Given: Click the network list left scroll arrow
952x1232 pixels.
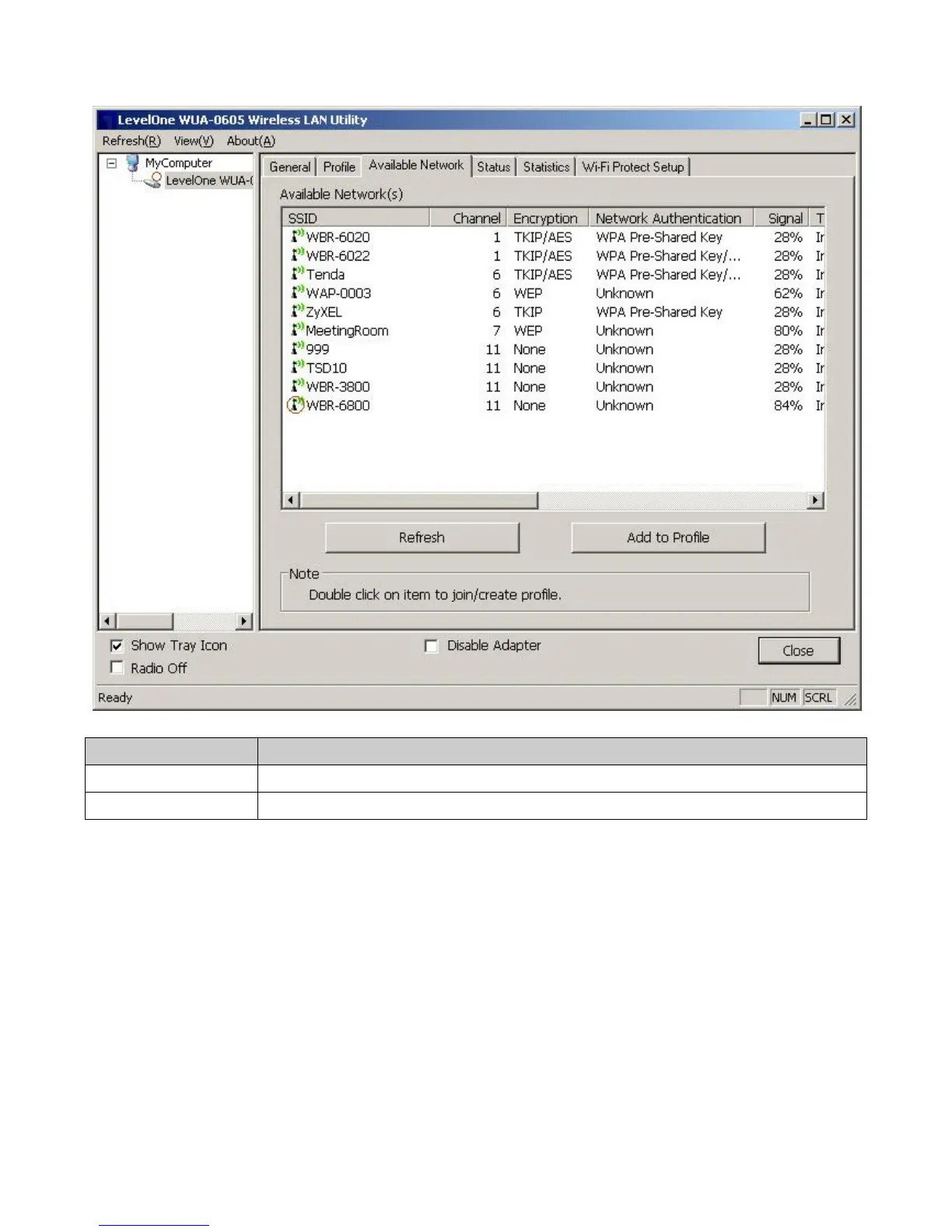Looking at the screenshot, I should [291, 500].
